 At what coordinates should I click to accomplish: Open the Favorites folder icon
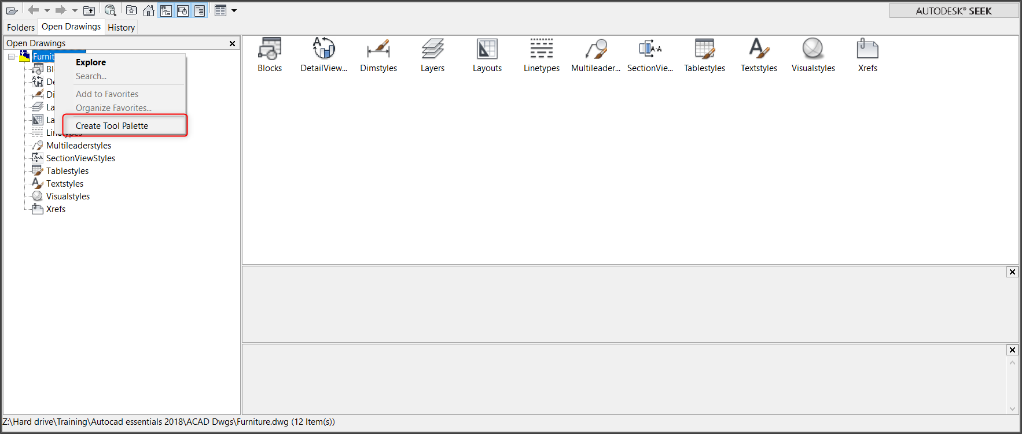point(132,10)
